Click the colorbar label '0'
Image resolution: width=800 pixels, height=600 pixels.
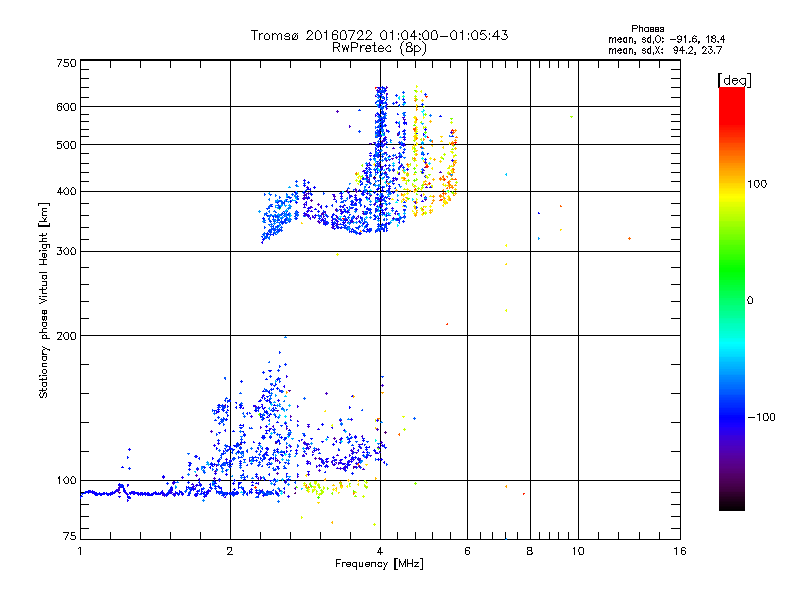click(x=750, y=301)
